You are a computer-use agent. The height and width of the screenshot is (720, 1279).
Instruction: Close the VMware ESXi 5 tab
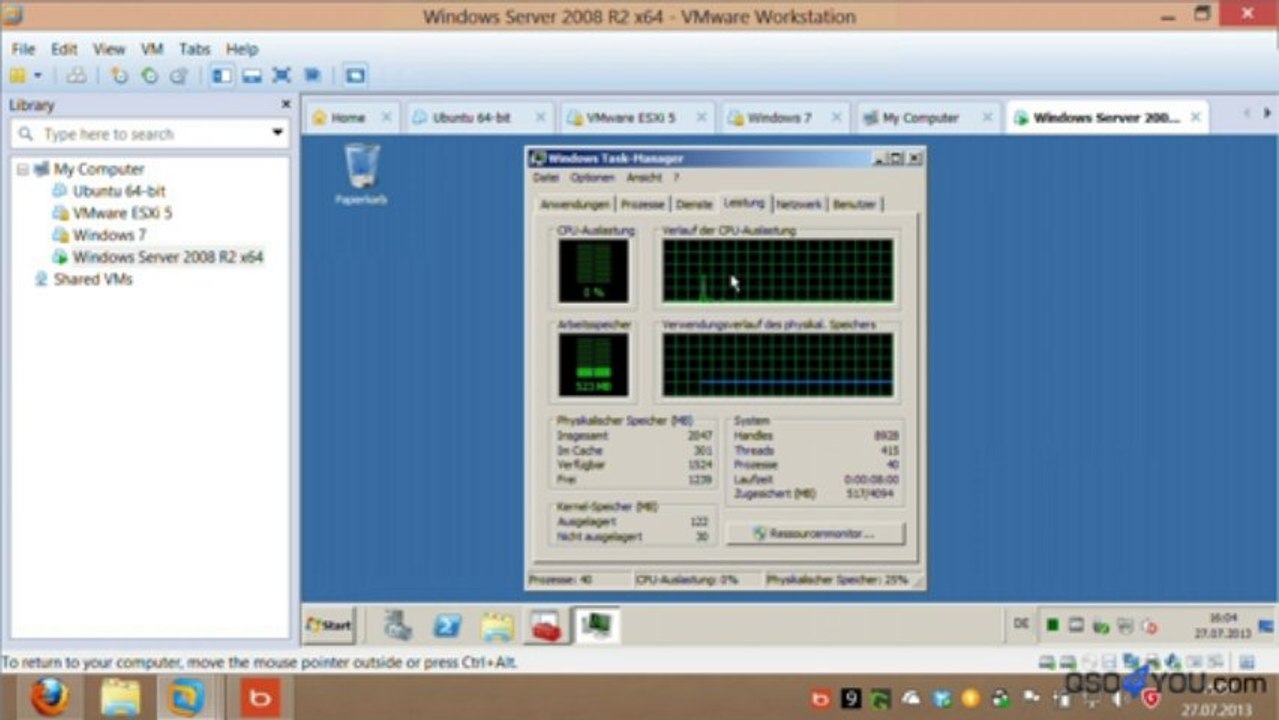[x=701, y=117]
